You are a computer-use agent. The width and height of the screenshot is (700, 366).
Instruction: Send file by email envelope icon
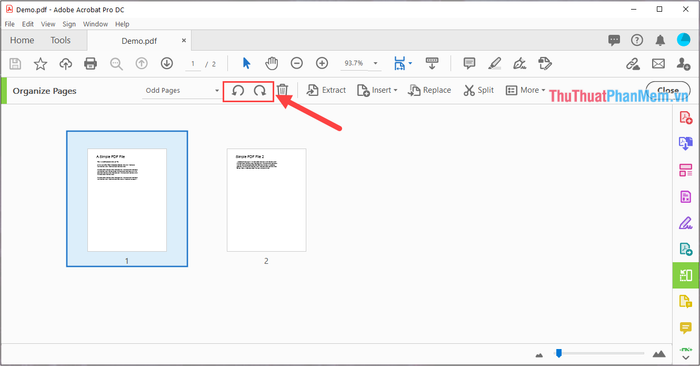click(658, 64)
